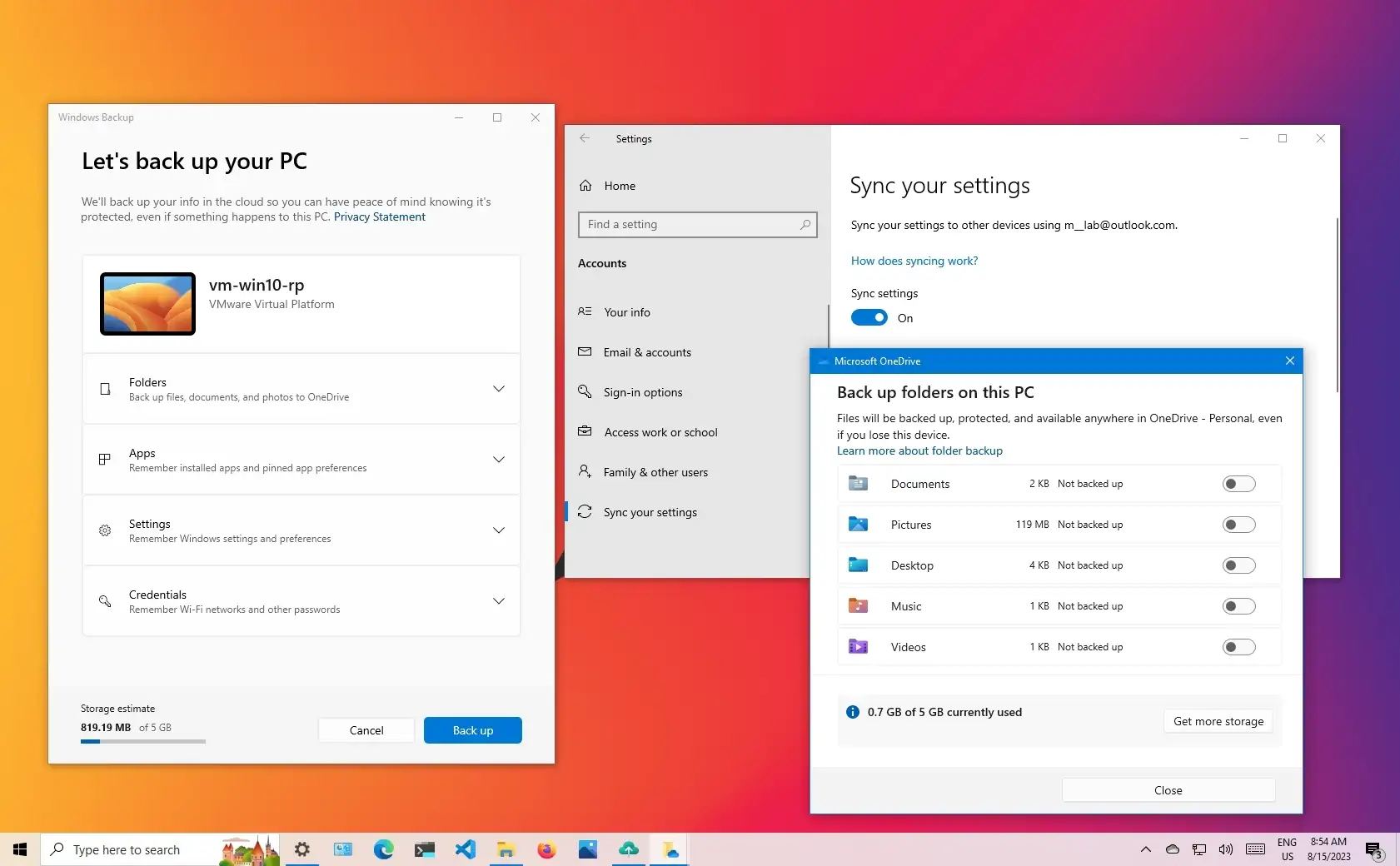1400x866 pixels.
Task: Select Email & accounts in sidebar
Action: coord(695,352)
